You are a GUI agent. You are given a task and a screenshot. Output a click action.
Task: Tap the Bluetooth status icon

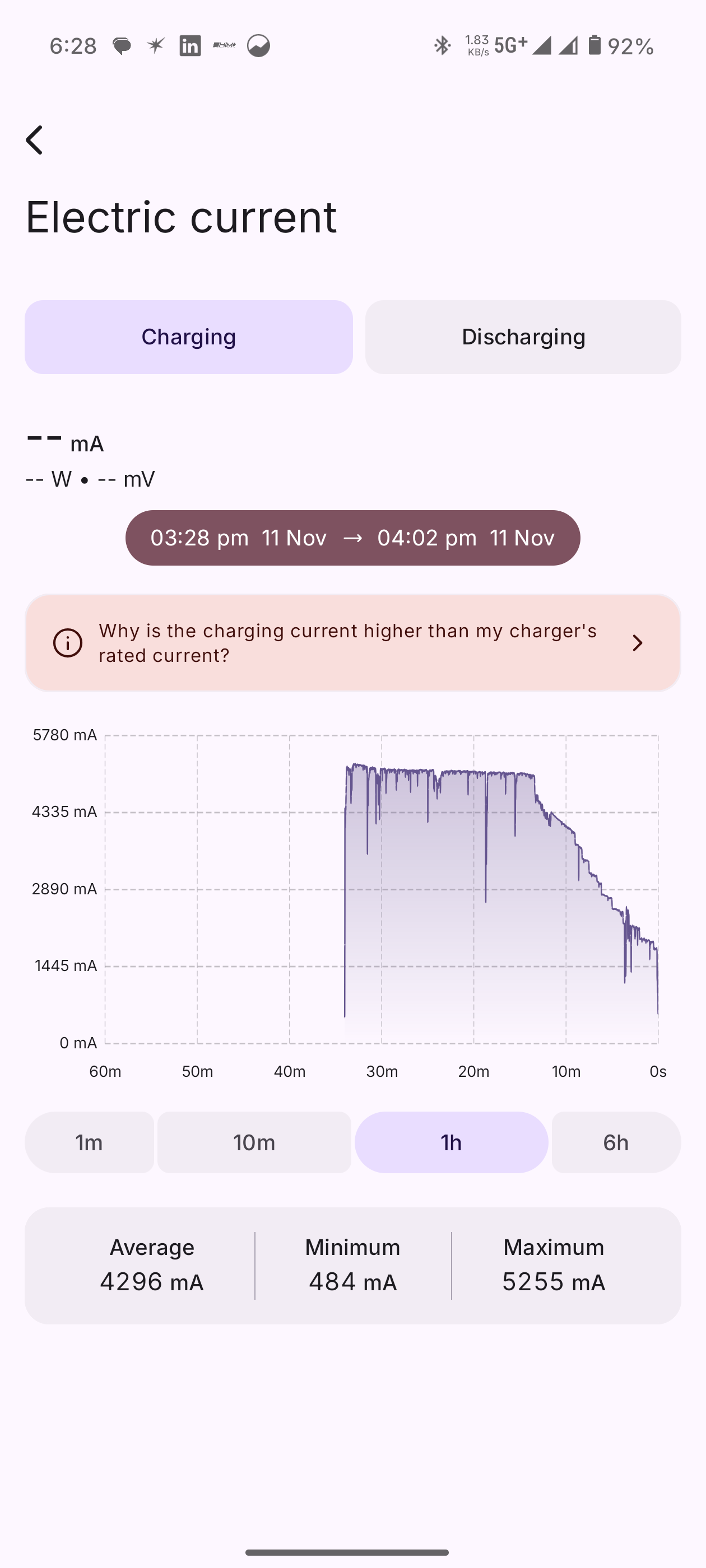(x=442, y=46)
